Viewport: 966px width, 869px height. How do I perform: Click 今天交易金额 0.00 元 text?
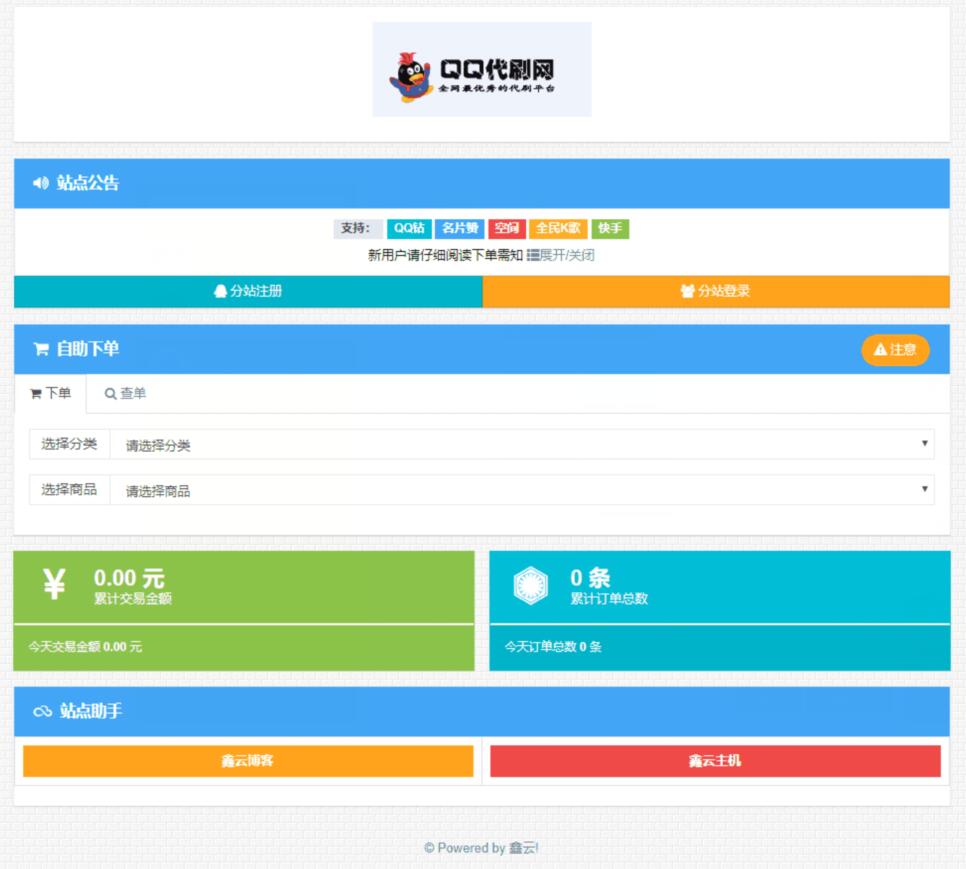pos(85,647)
